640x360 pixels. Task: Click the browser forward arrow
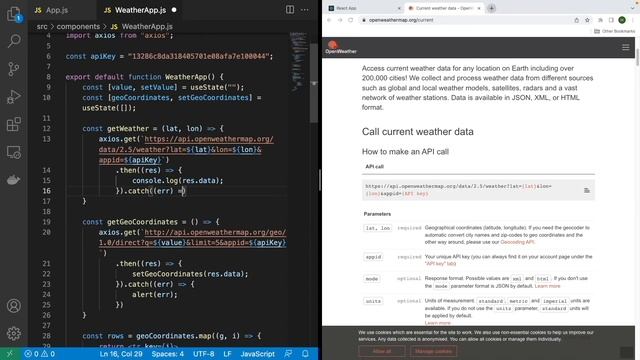coord(340,20)
